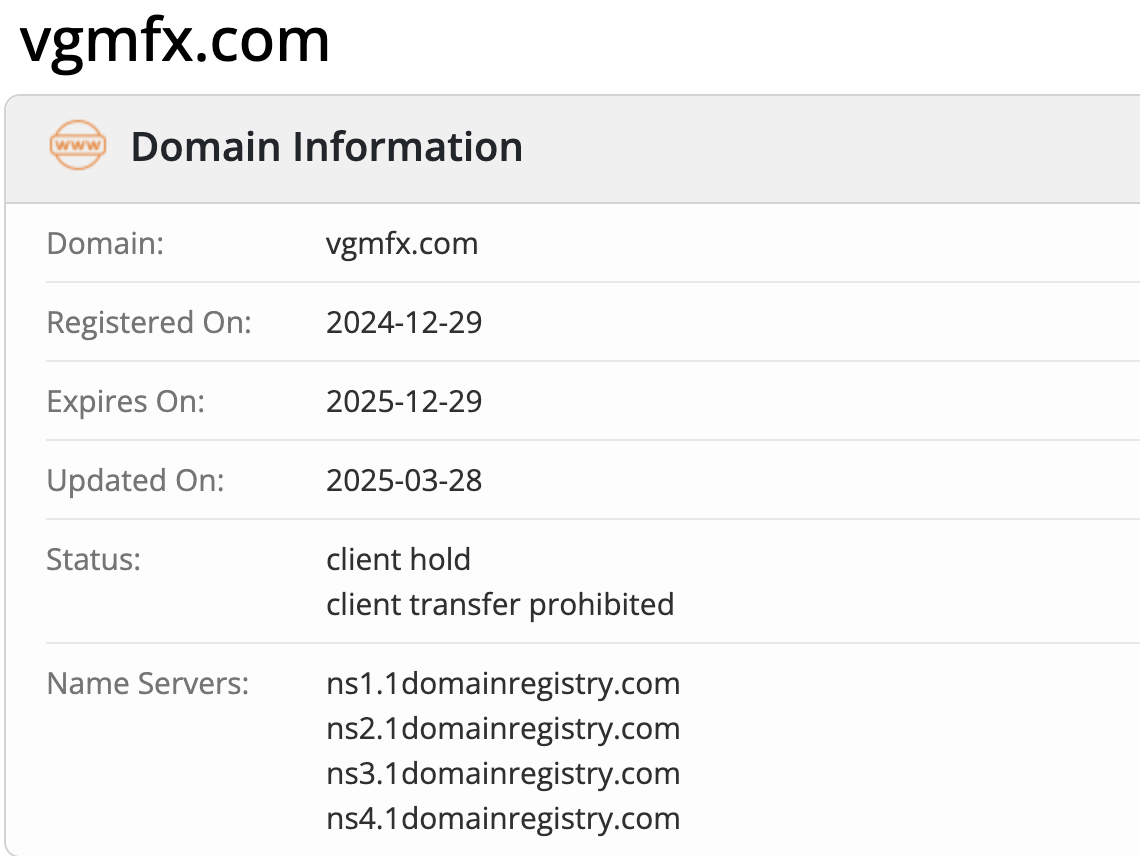This screenshot has width=1140, height=856.
Task: Click the vgmfx.com page title
Action: 175,42
